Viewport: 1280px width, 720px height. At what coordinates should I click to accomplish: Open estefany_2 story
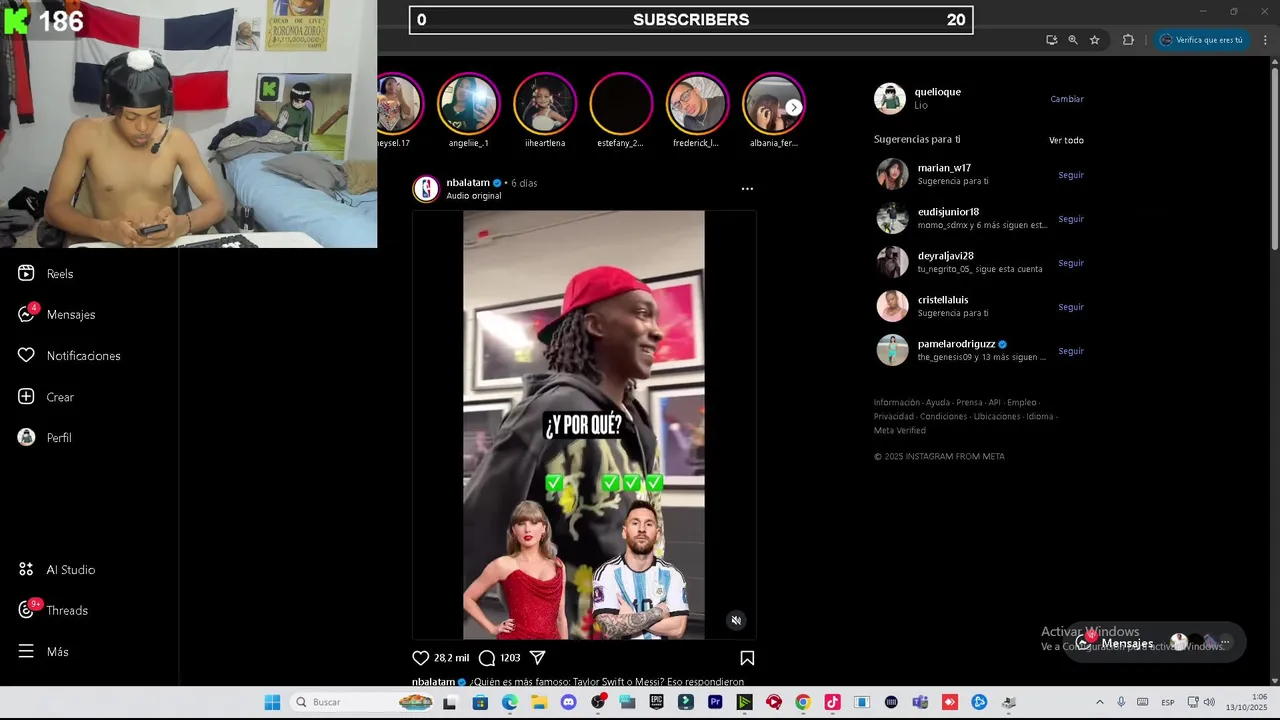[x=621, y=104]
